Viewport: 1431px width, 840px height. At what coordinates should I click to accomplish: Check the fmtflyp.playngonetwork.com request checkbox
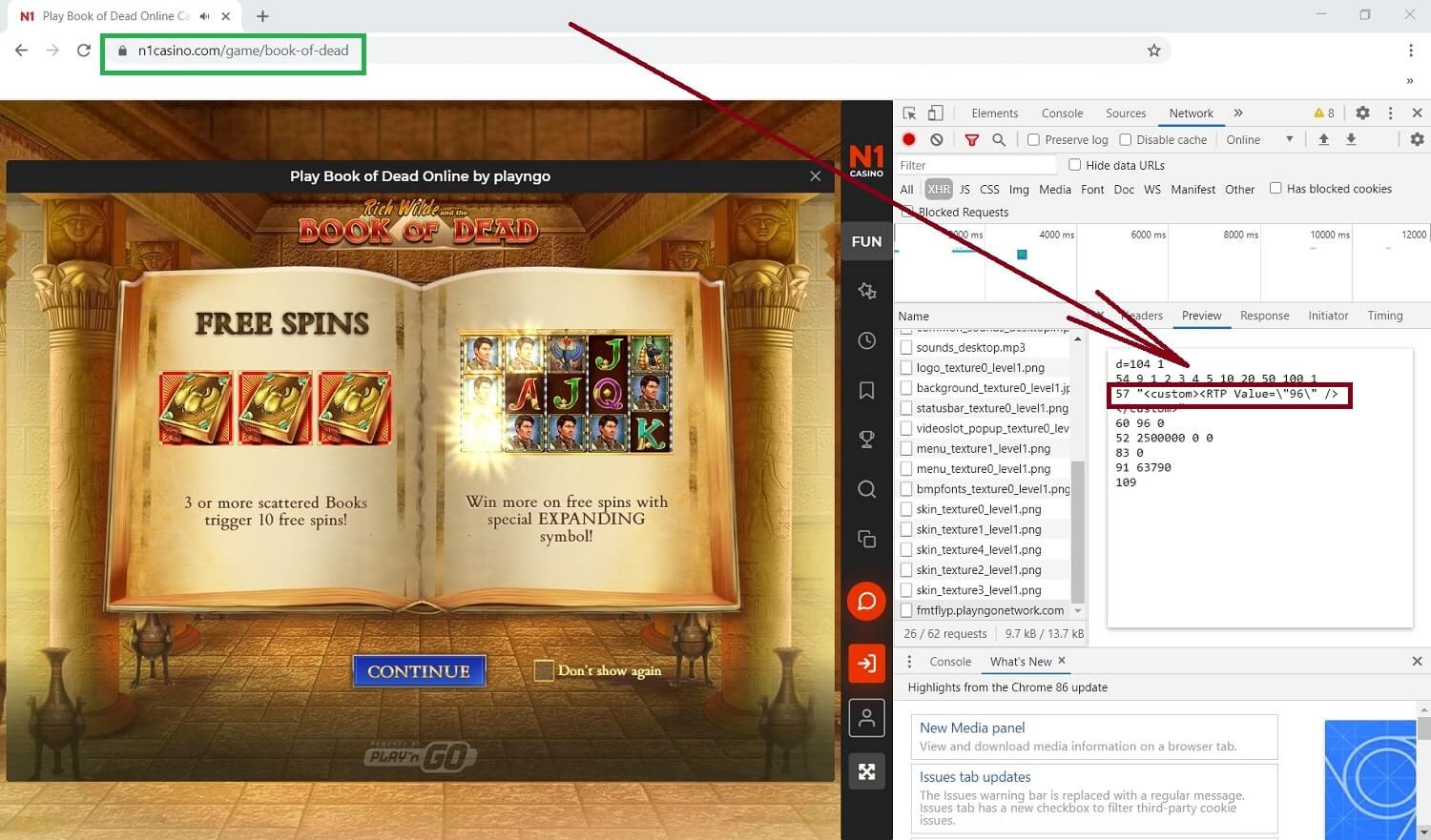906,610
